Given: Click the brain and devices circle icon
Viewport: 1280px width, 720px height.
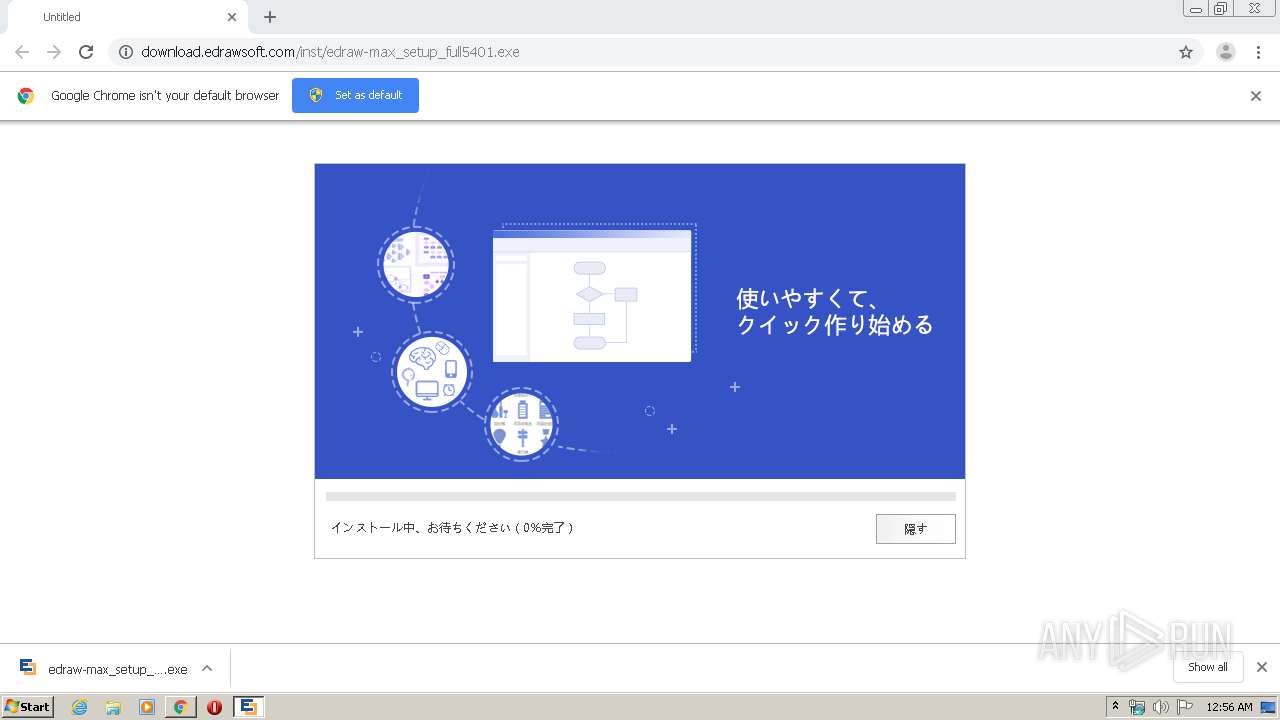Looking at the screenshot, I should tap(431, 372).
